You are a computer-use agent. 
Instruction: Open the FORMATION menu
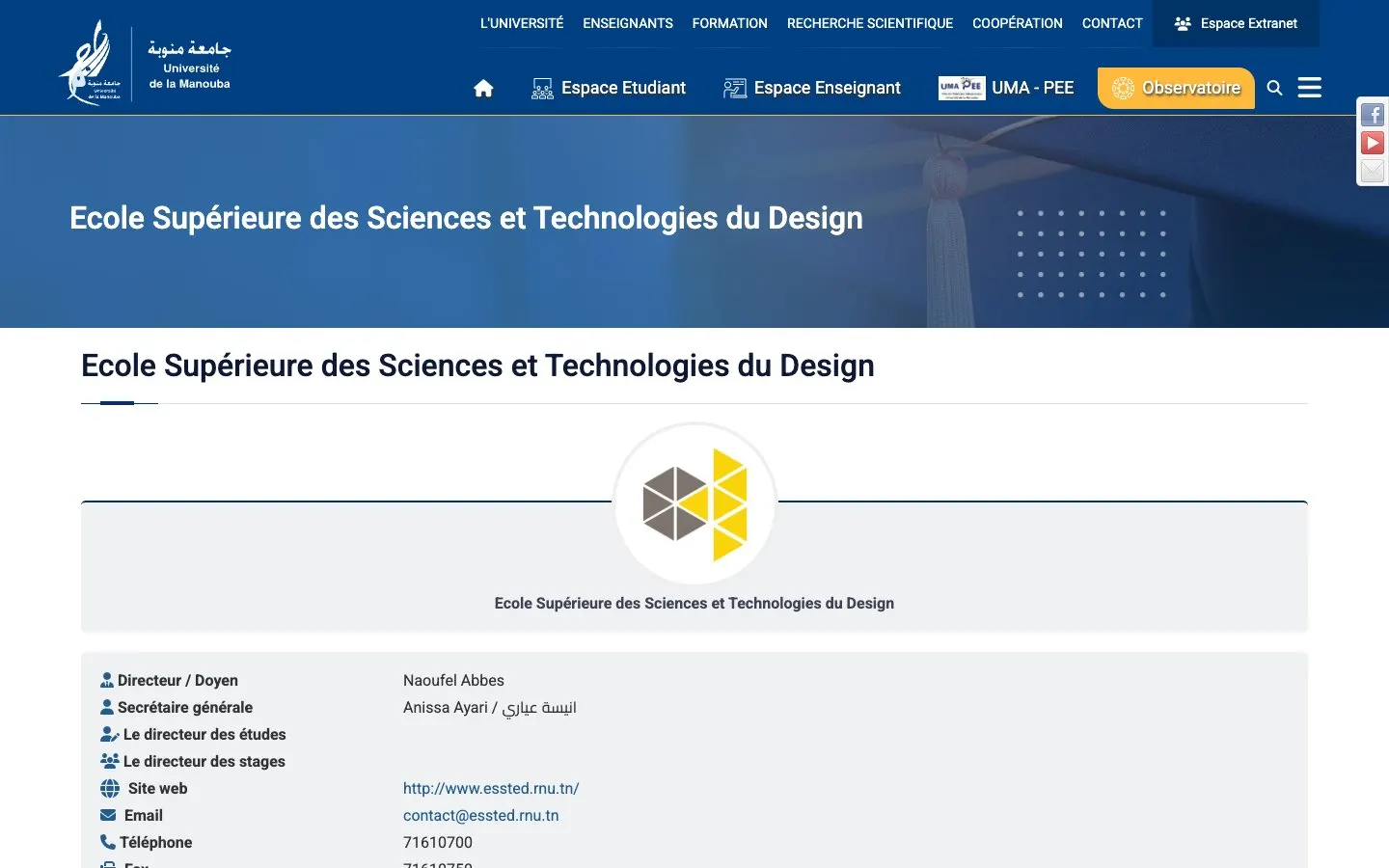[x=730, y=23]
